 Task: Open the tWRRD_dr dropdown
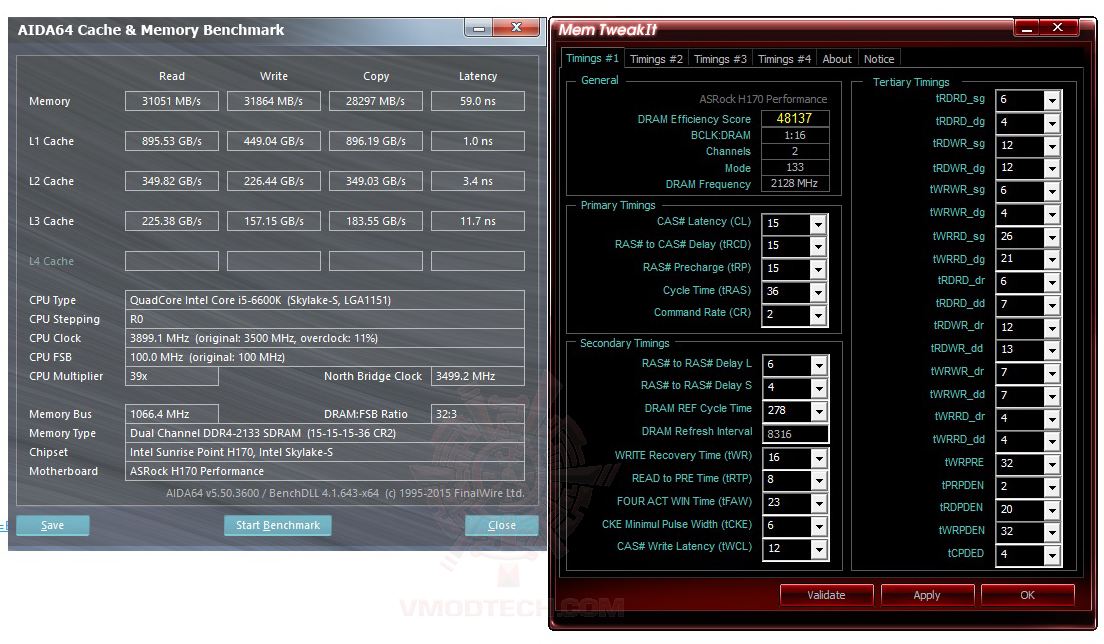pyautogui.click(x=1052, y=419)
